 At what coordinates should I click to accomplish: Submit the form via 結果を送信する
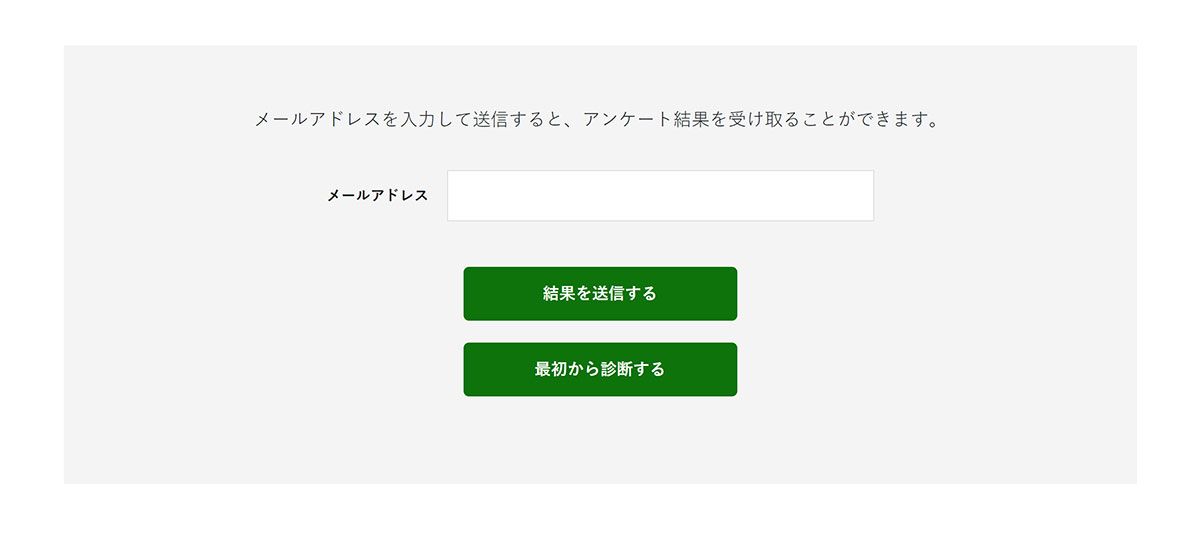point(600,293)
